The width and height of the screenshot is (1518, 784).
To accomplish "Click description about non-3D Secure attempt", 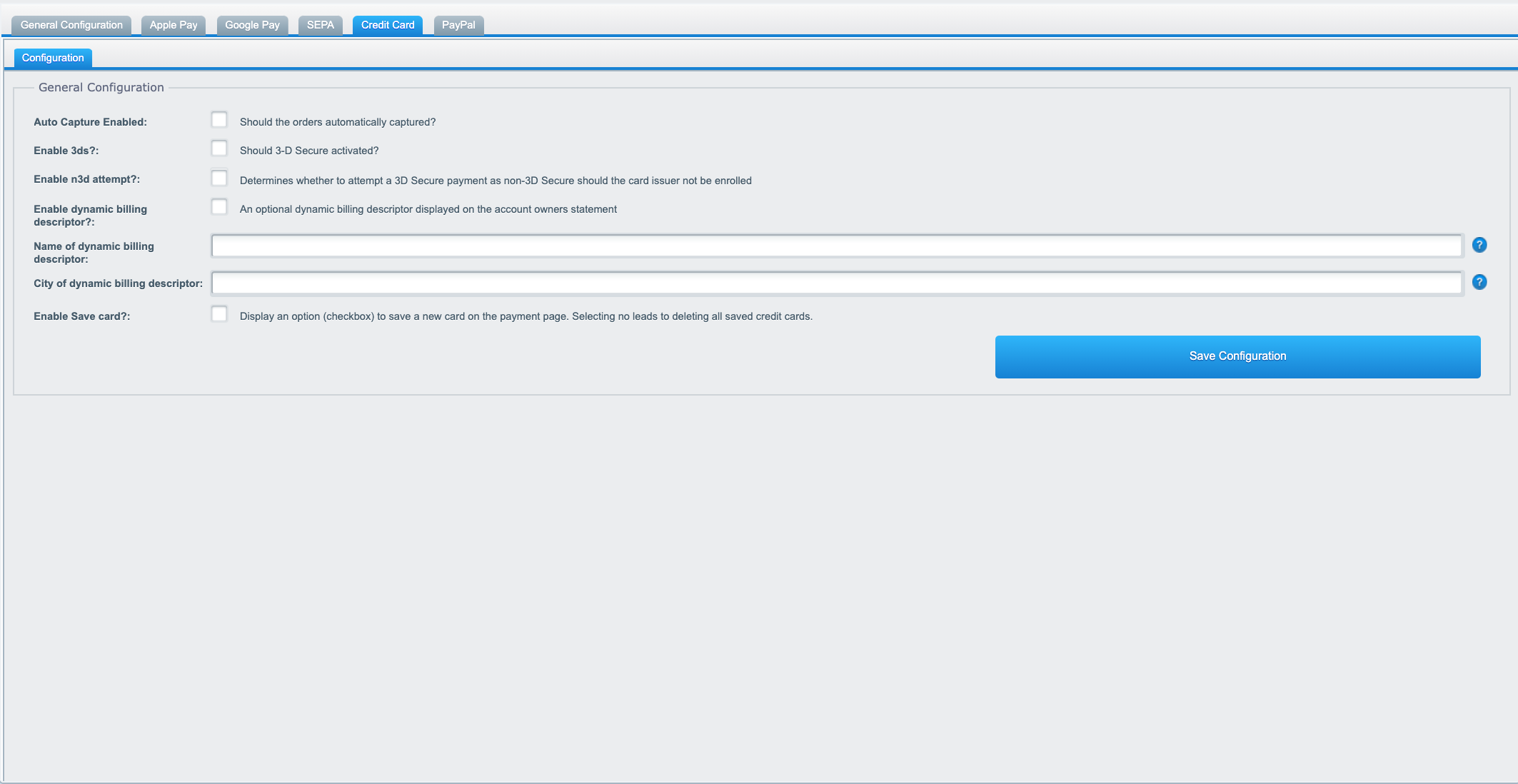I will pyautogui.click(x=496, y=181).
